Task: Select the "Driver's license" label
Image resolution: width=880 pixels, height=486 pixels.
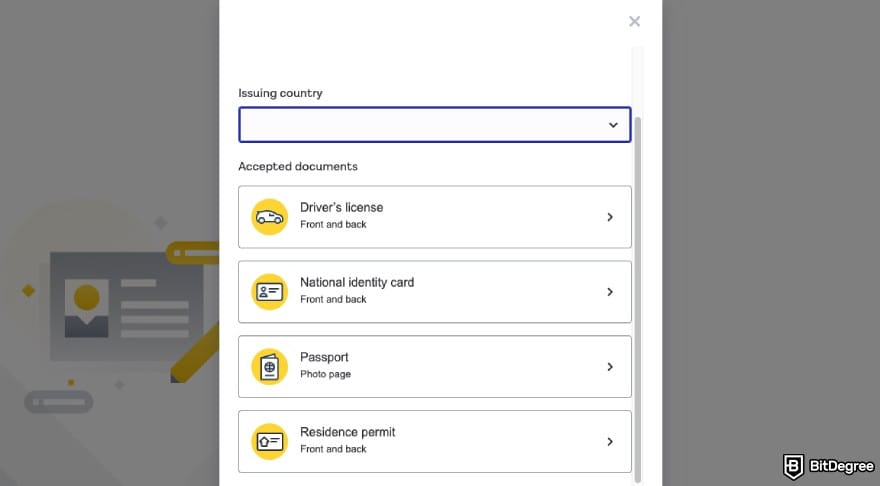Action: tap(341, 207)
